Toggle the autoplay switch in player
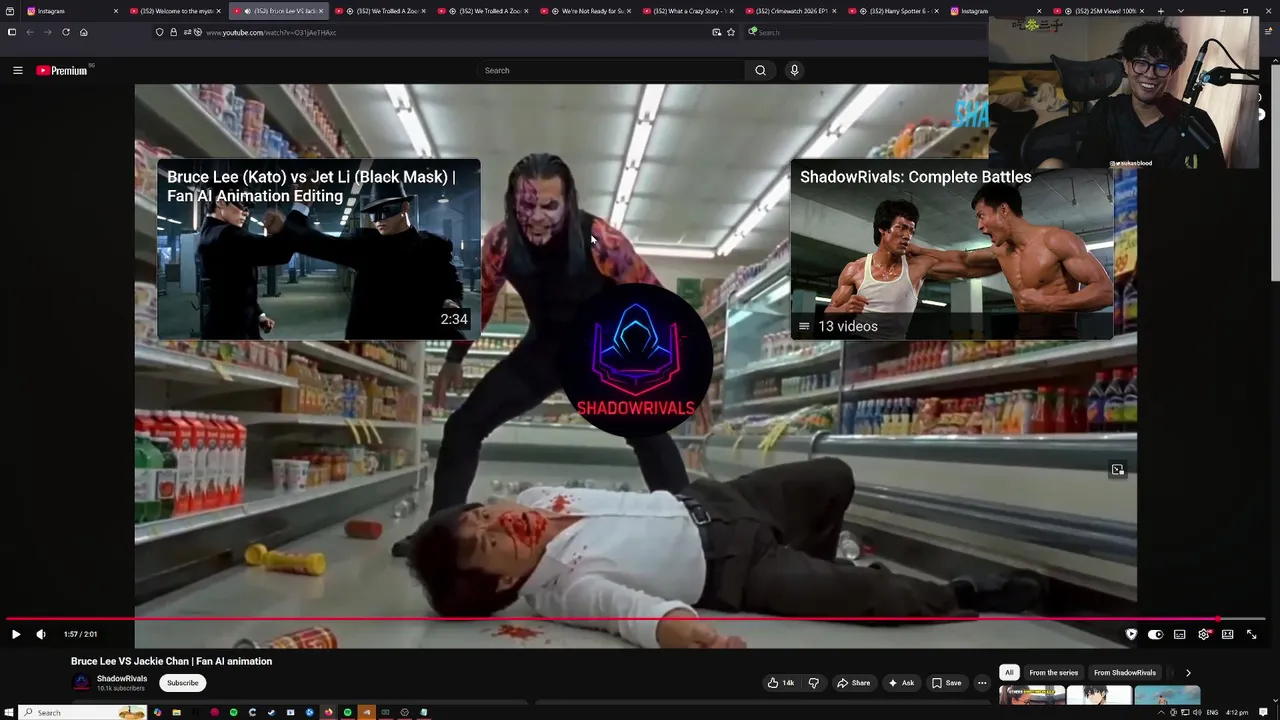The width and height of the screenshot is (1280, 720). pyautogui.click(x=1155, y=634)
